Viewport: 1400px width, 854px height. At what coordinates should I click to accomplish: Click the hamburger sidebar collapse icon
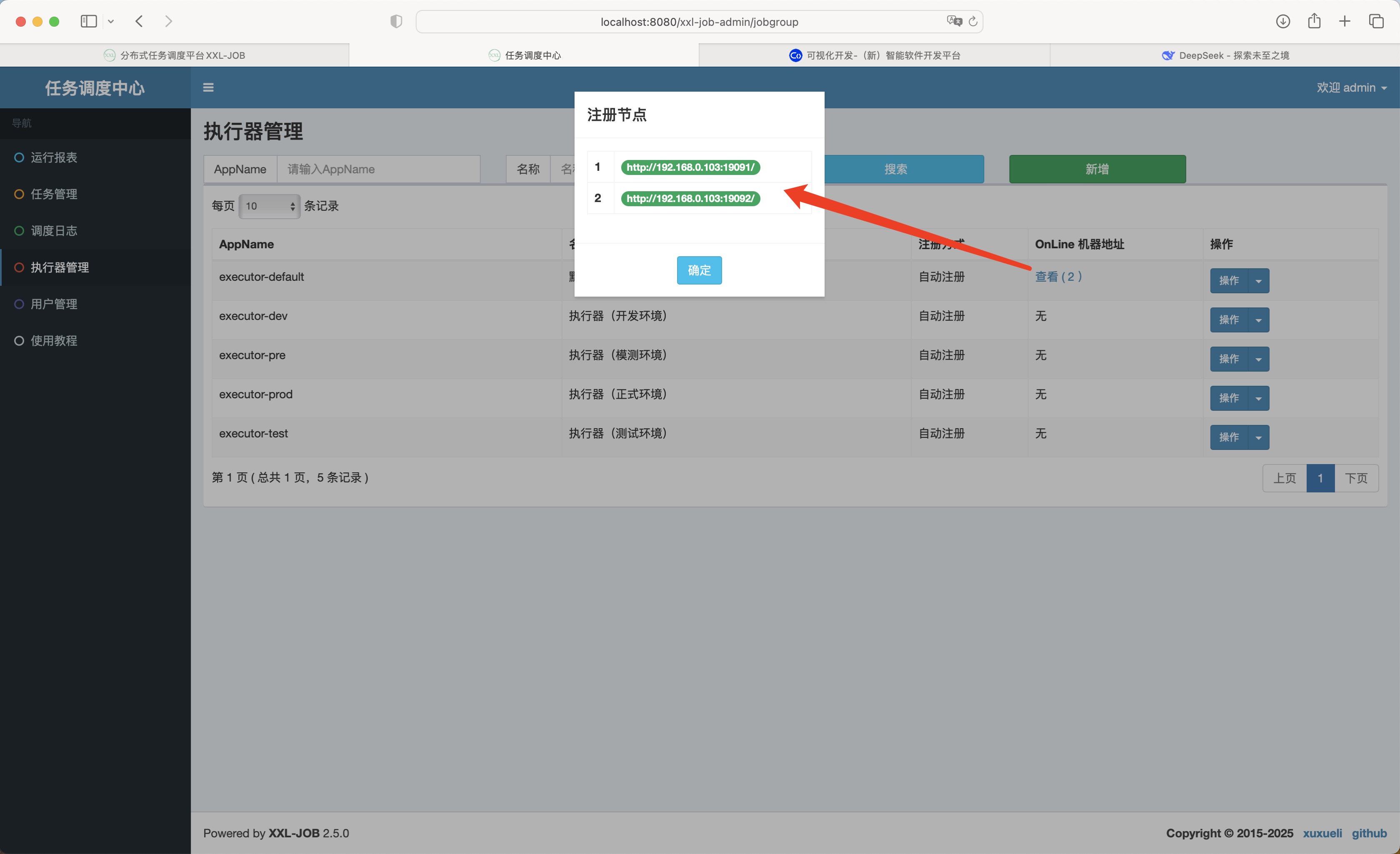point(208,87)
